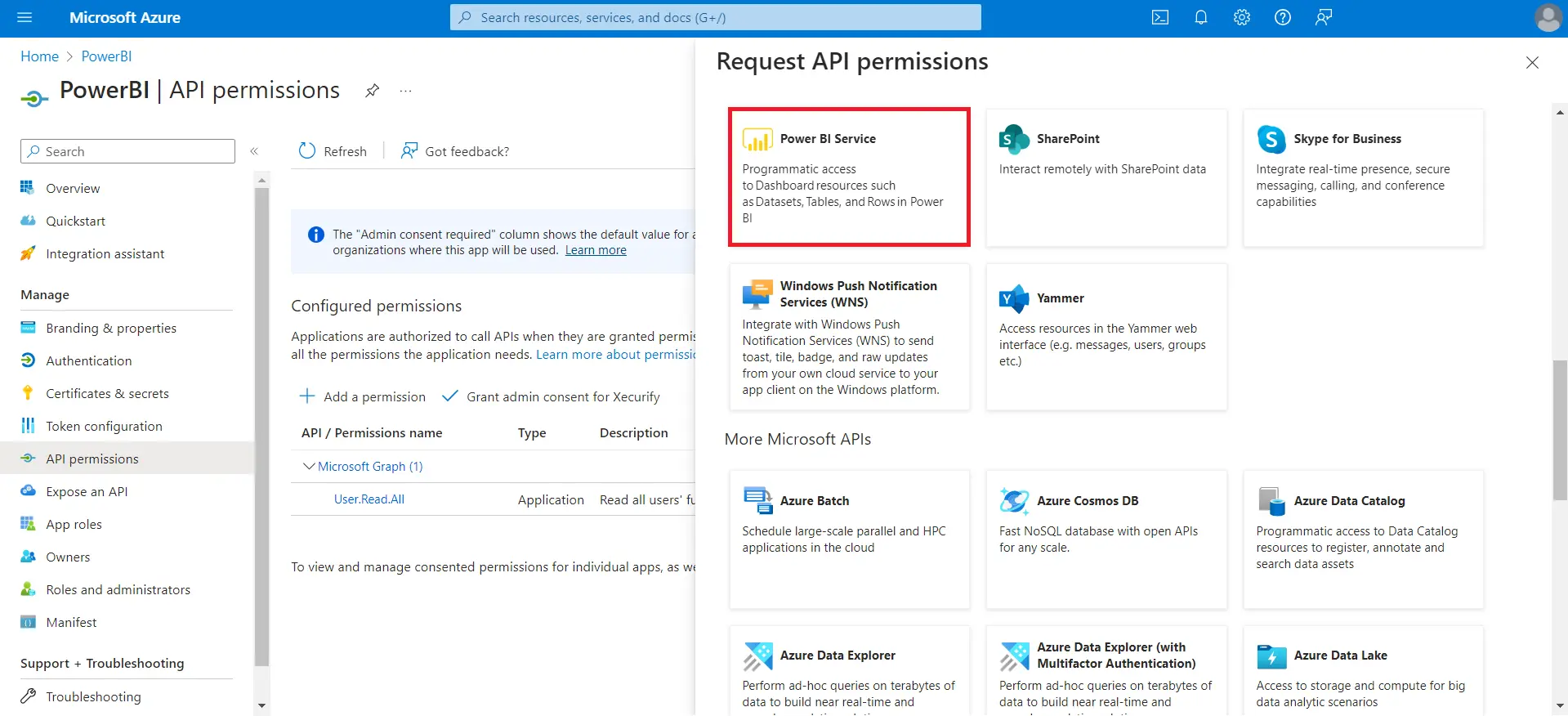This screenshot has height=716, width=1568.
Task: Click Got feedback? button
Action: [x=454, y=151]
